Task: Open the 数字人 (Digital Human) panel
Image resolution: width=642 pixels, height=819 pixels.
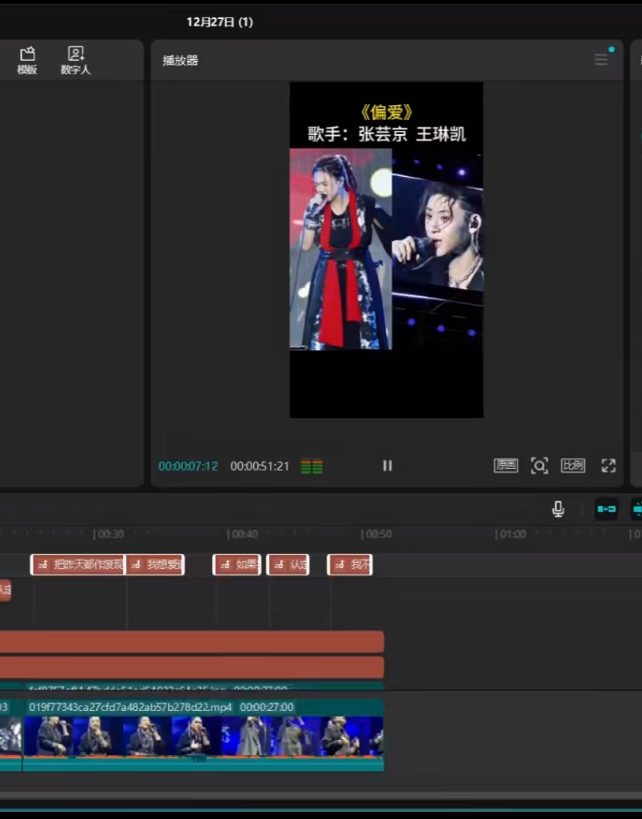Action: click(75, 60)
